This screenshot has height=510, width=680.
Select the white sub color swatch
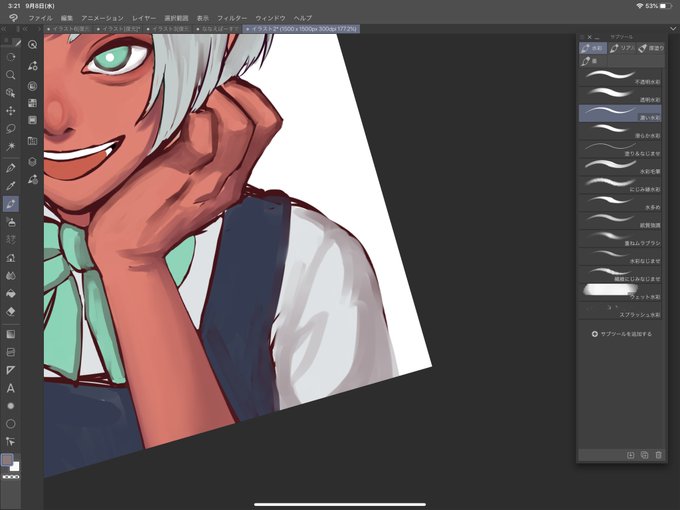click(x=16, y=467)
